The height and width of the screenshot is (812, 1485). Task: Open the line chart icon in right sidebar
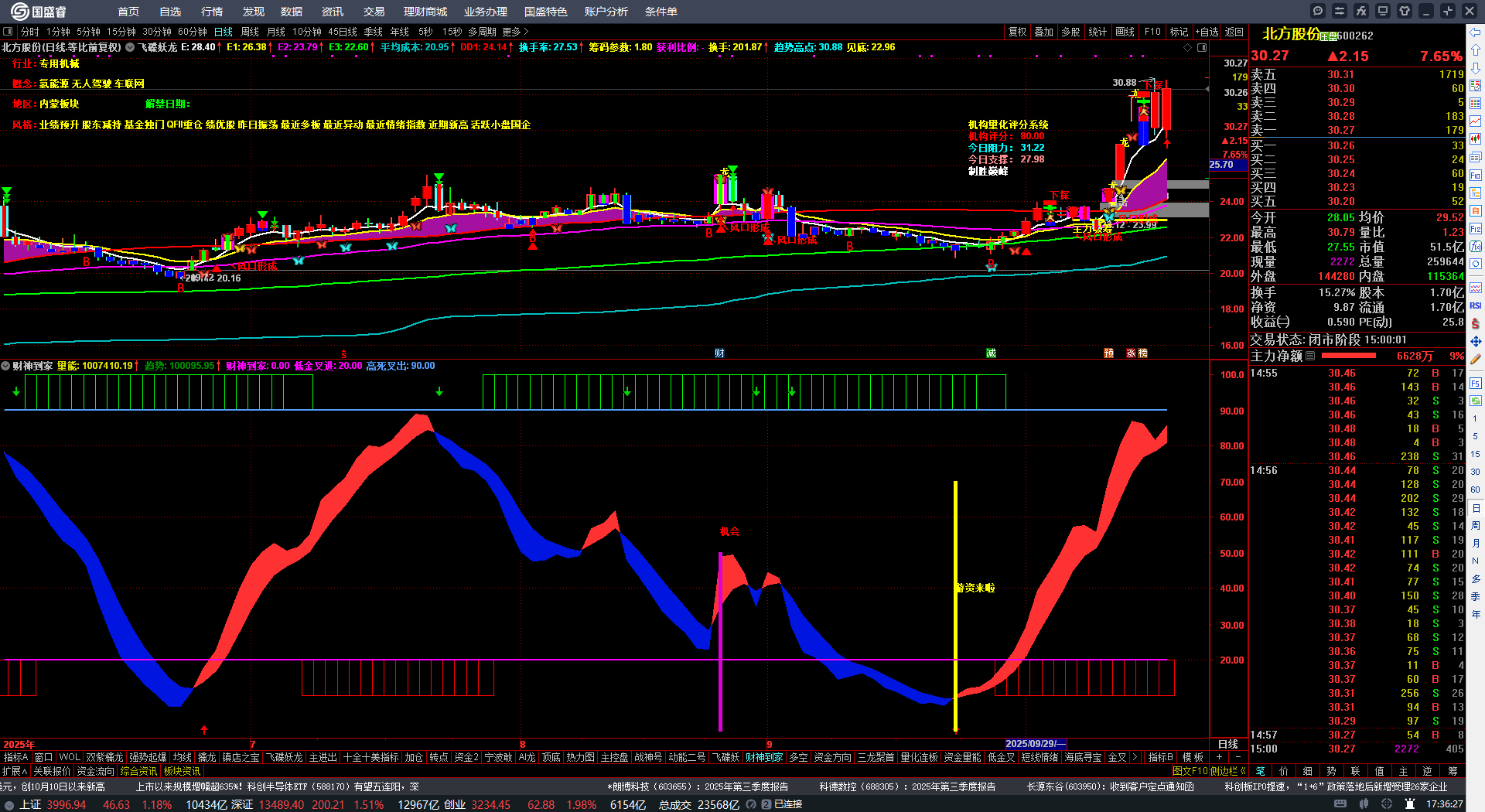[x=1476, y=121]
